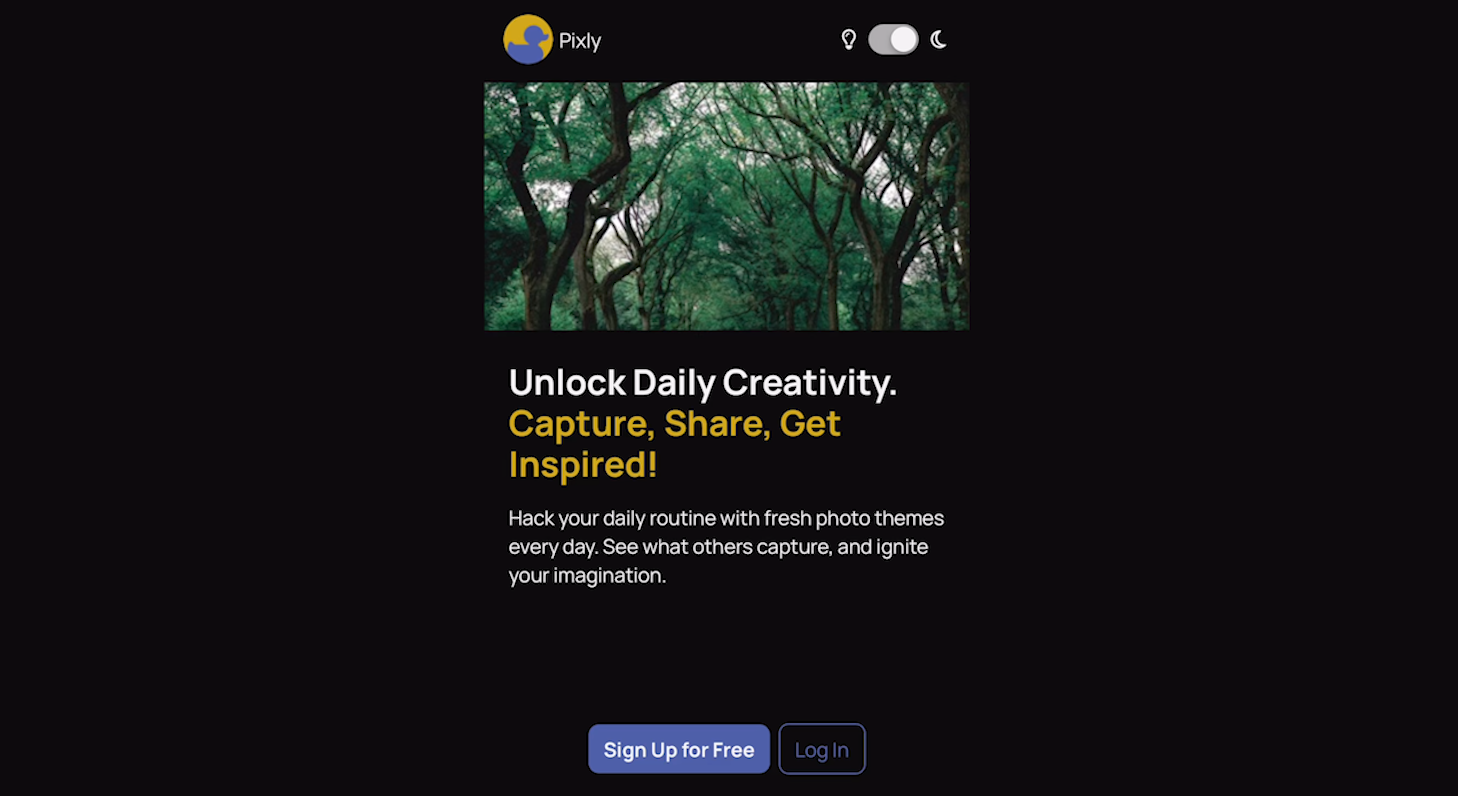Click the lightbulb light-mode icon
This screenshot has height=796, width=1458.
[849, 40]
